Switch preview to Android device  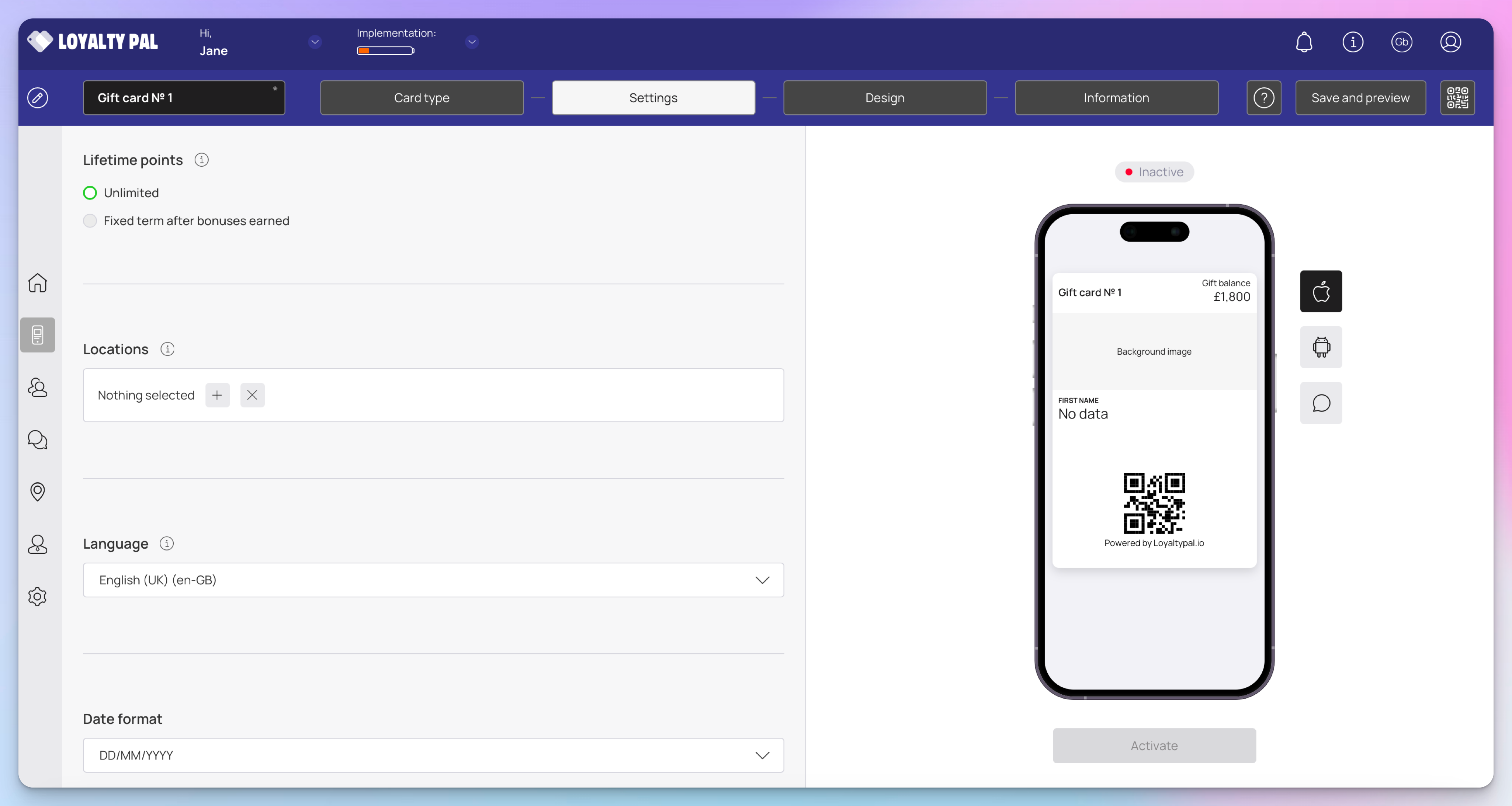pyautogui.click(x=1321, y=347)
